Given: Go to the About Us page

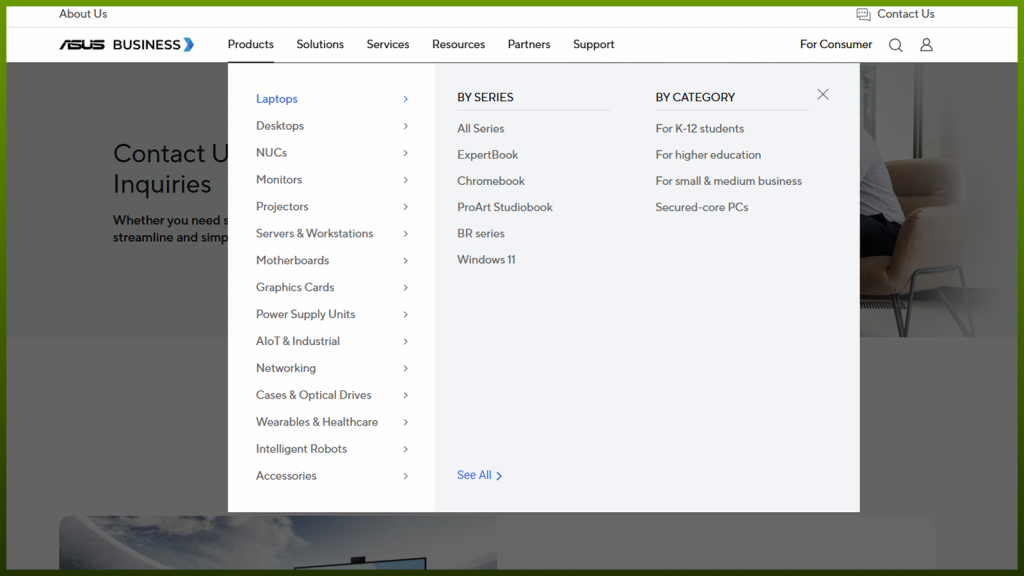Looking at the screenshot, I should [83, 14].
